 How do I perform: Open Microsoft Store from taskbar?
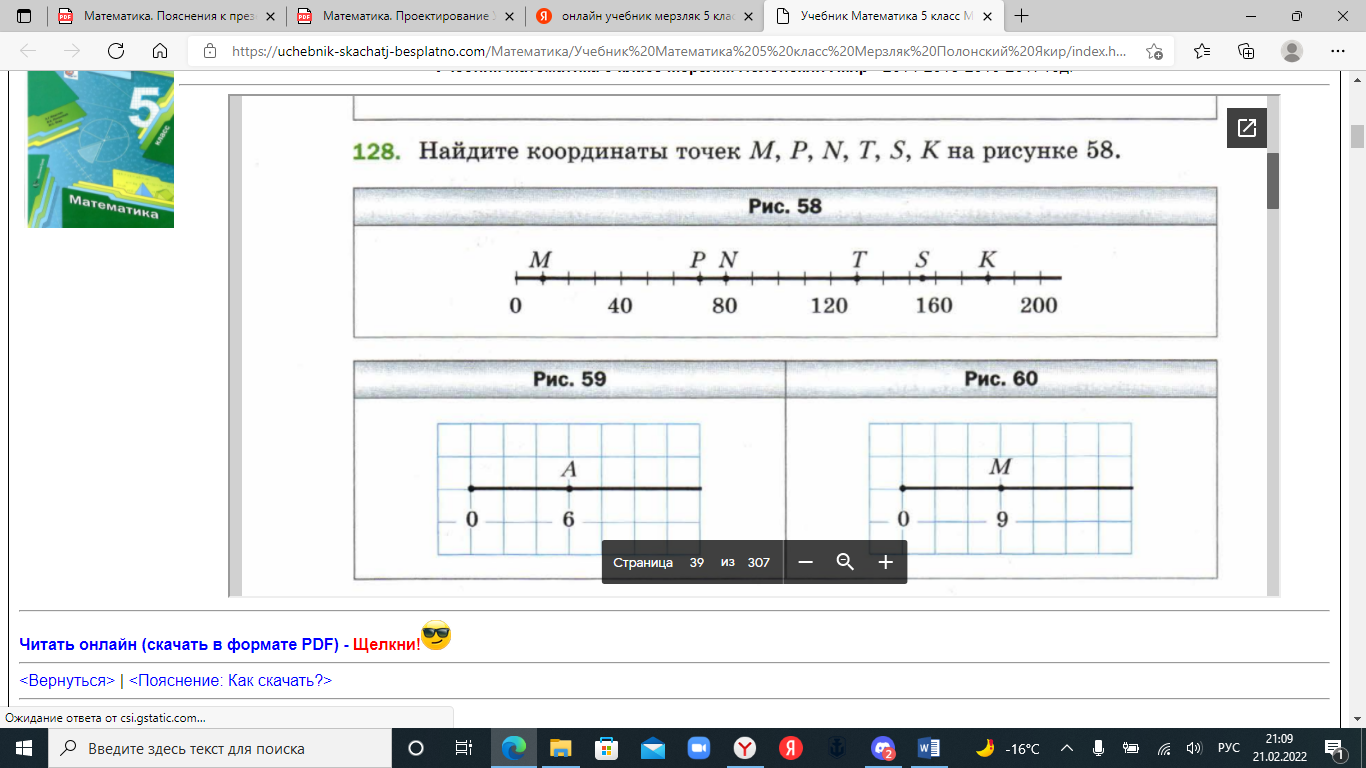pos(606,748)
